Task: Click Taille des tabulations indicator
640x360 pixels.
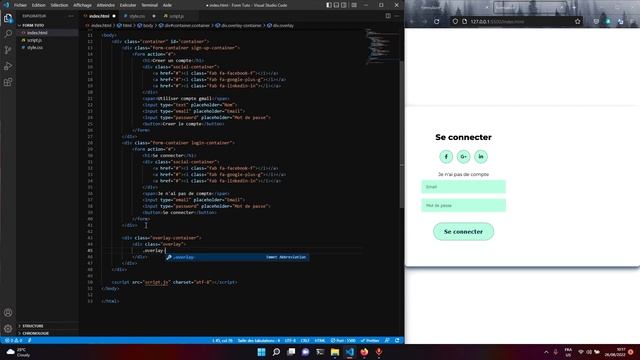Action: pos(259,340)
